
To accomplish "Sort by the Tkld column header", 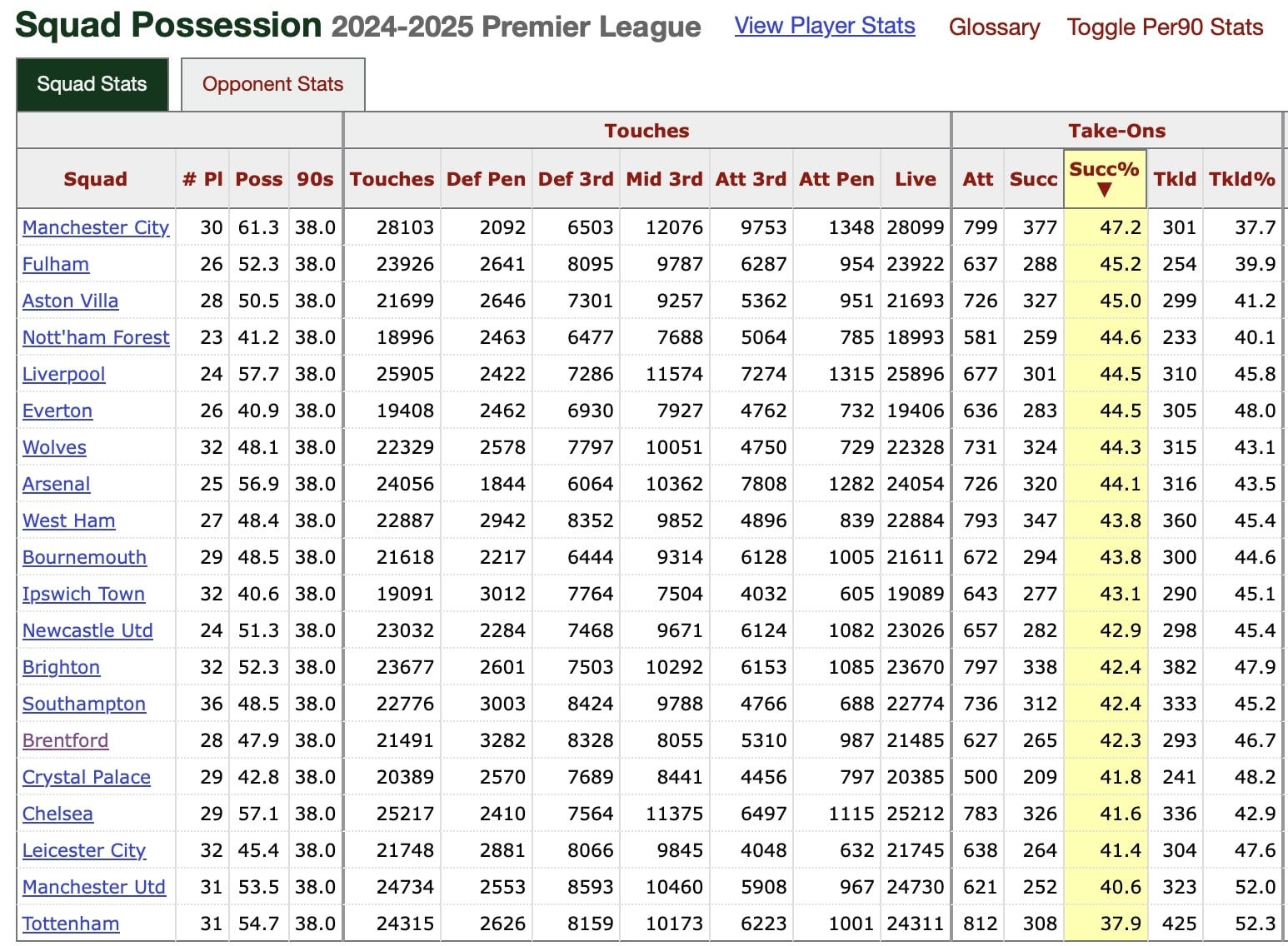I will (1175, 179).
